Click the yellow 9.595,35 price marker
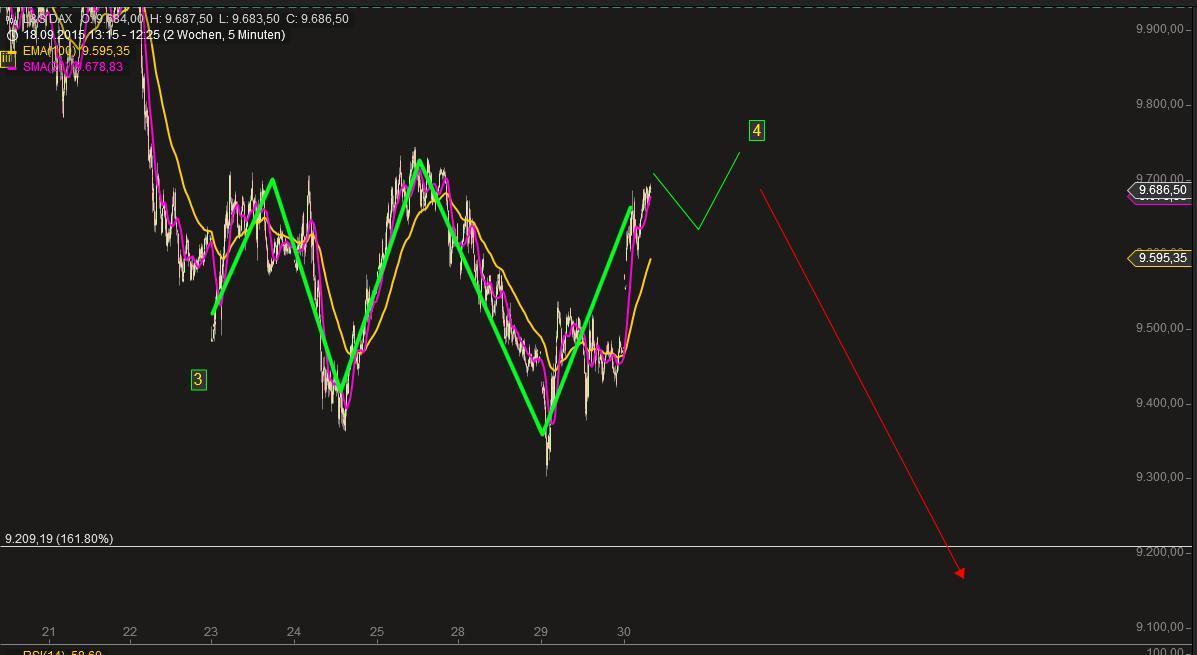The width and height of the screenshot is (1197, 655). [x=1163, y=258]
